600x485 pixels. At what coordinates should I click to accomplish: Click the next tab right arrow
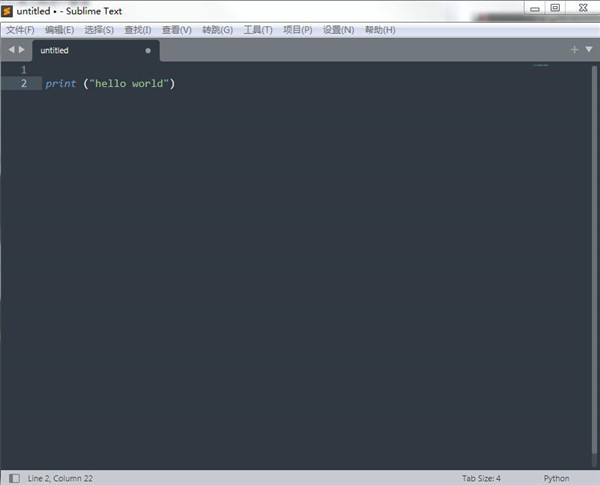(x=22, y=49)
